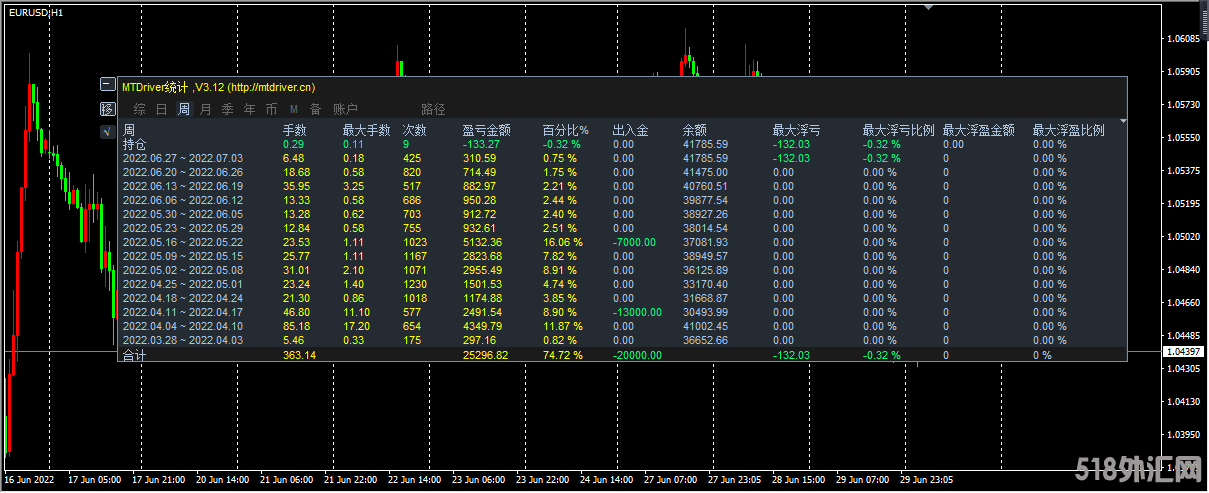Open the 月 monthly statistics tab
This screenshot has width=1209, height=493.
pyautogui.click(x=206, y=109)
